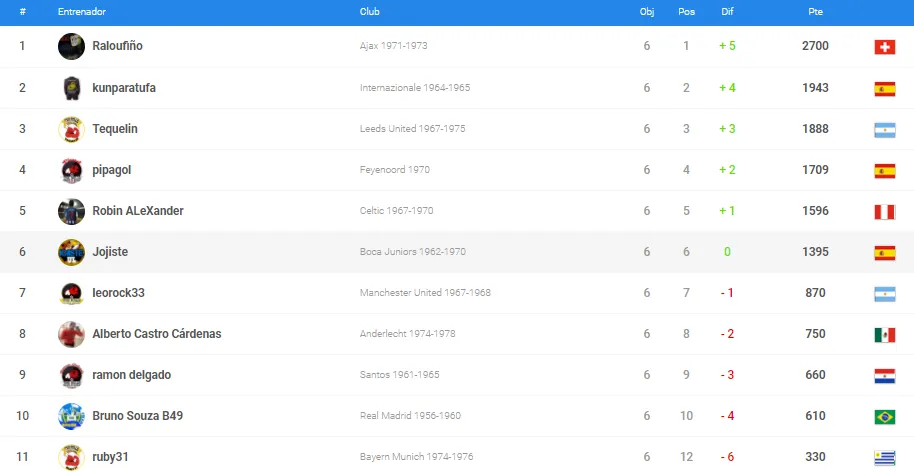This screenshot has width=914, height=472.
Task: Click club Internazionale 1964-1965
Action: pos(415,88)
